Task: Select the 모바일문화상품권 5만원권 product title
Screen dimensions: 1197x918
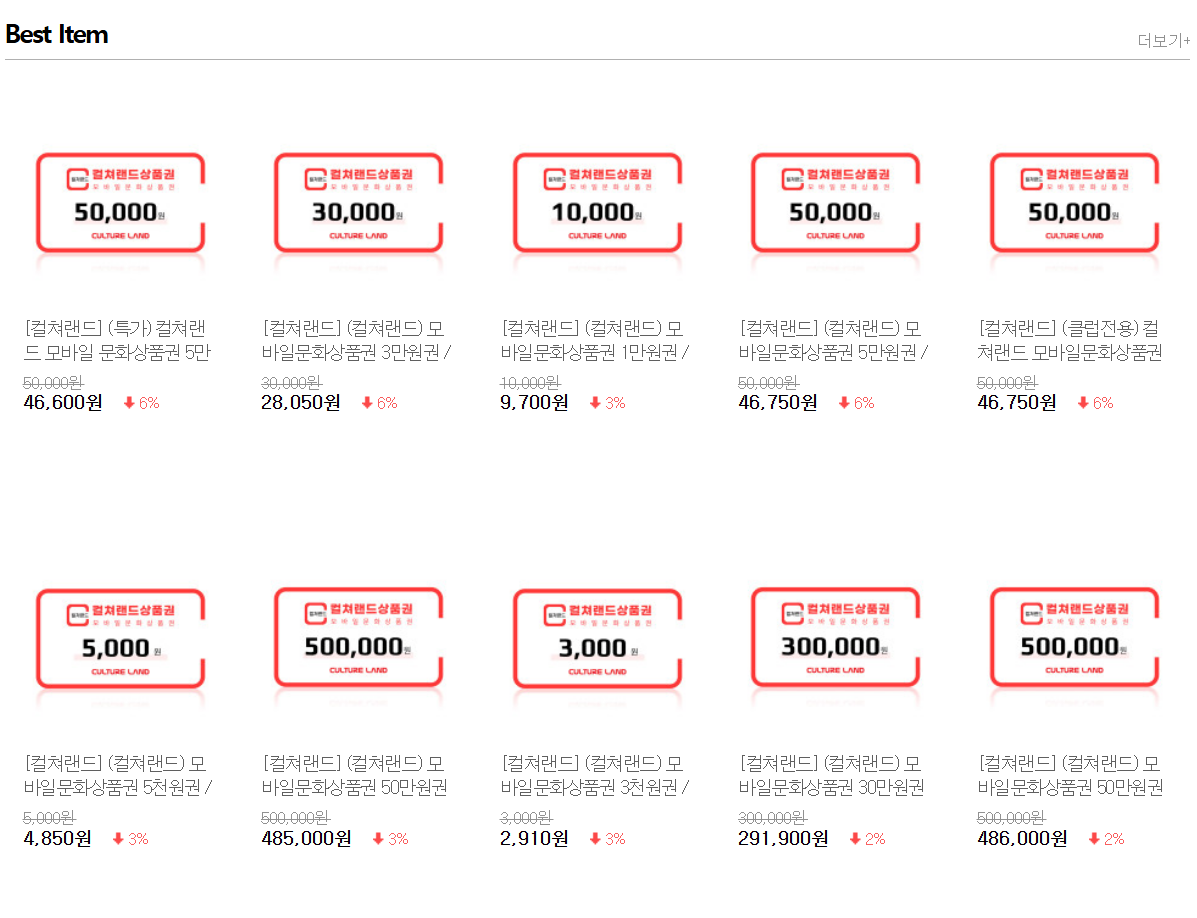Action: click(834, 340)
